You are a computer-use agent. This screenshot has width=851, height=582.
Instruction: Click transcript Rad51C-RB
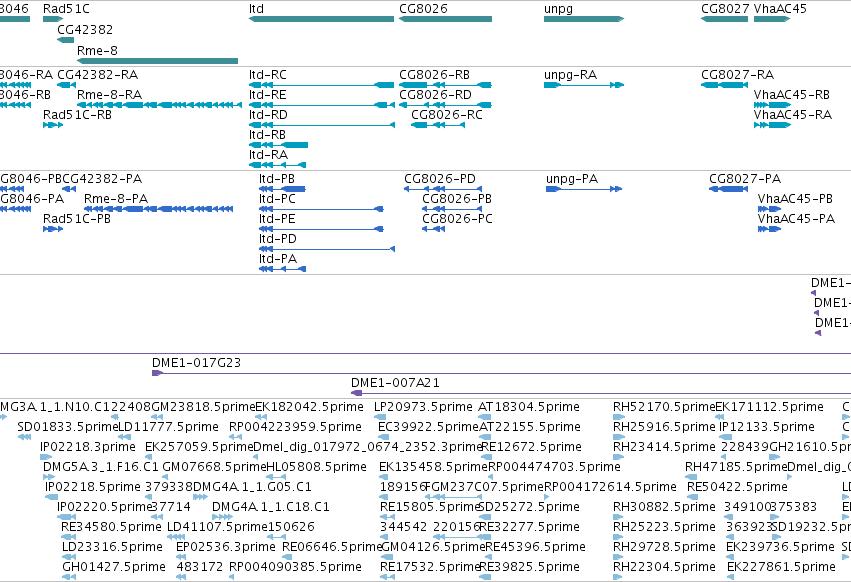(x=53, y=125)
